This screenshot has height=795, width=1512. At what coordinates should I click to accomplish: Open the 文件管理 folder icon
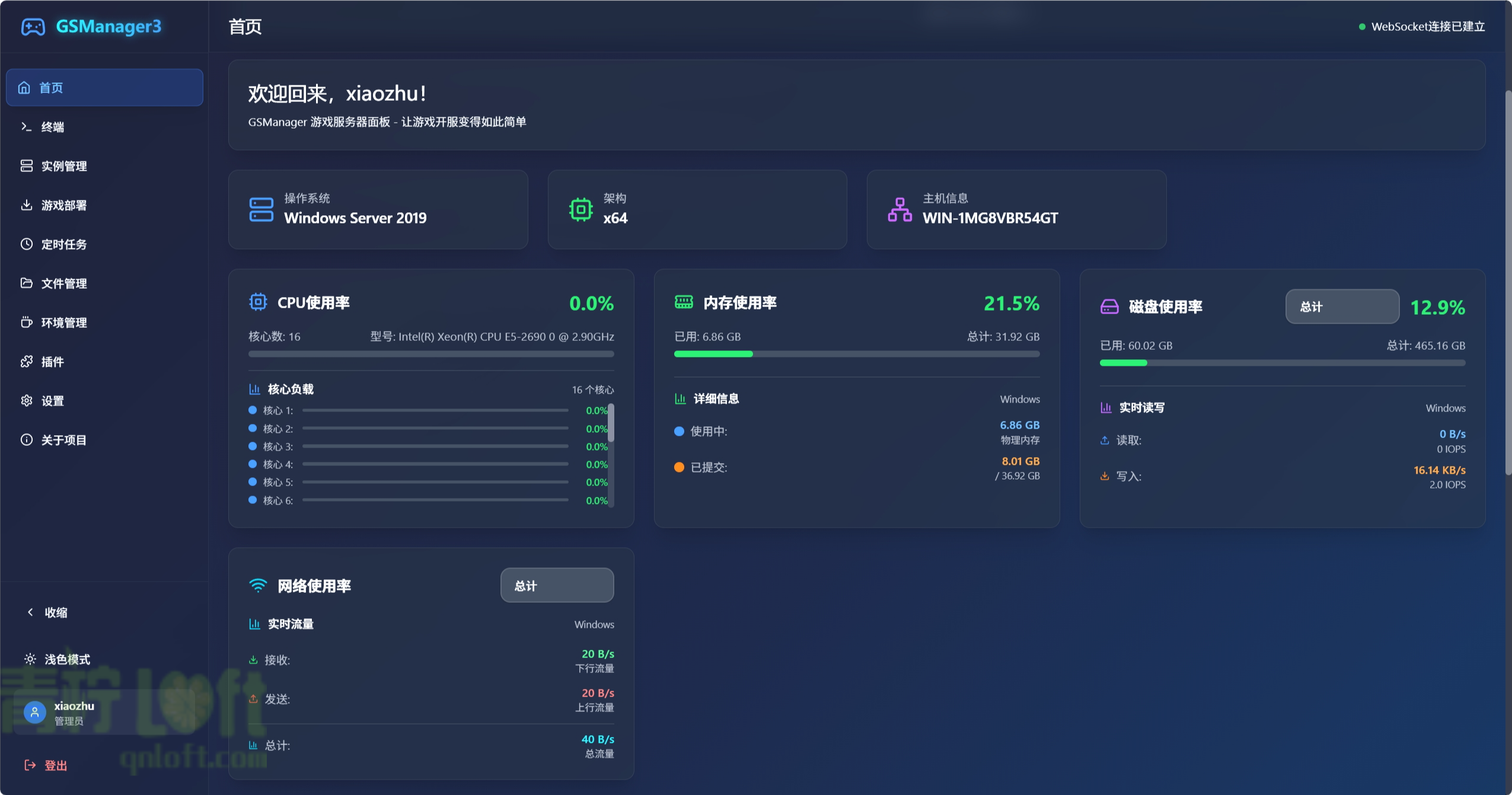[27, 283]
